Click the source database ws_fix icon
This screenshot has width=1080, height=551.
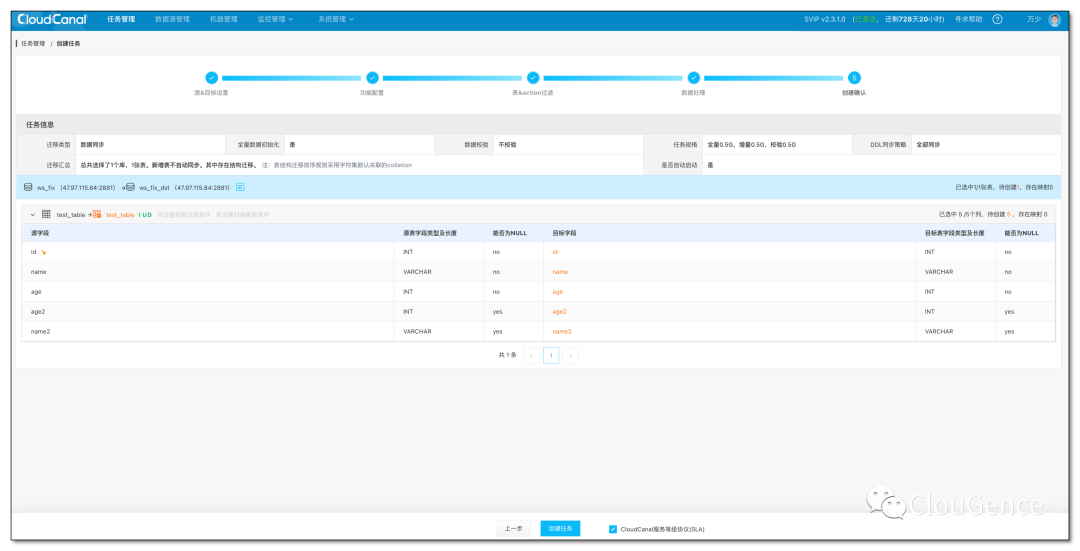click(28, 187)
